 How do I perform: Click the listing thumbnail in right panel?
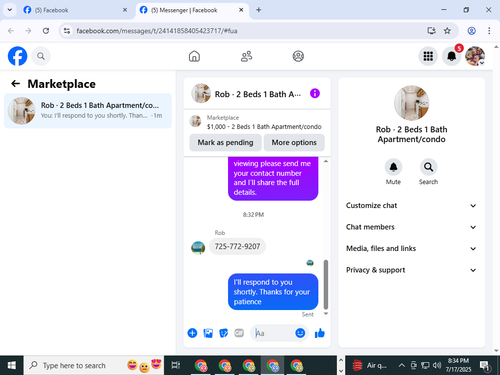[411, 103]
